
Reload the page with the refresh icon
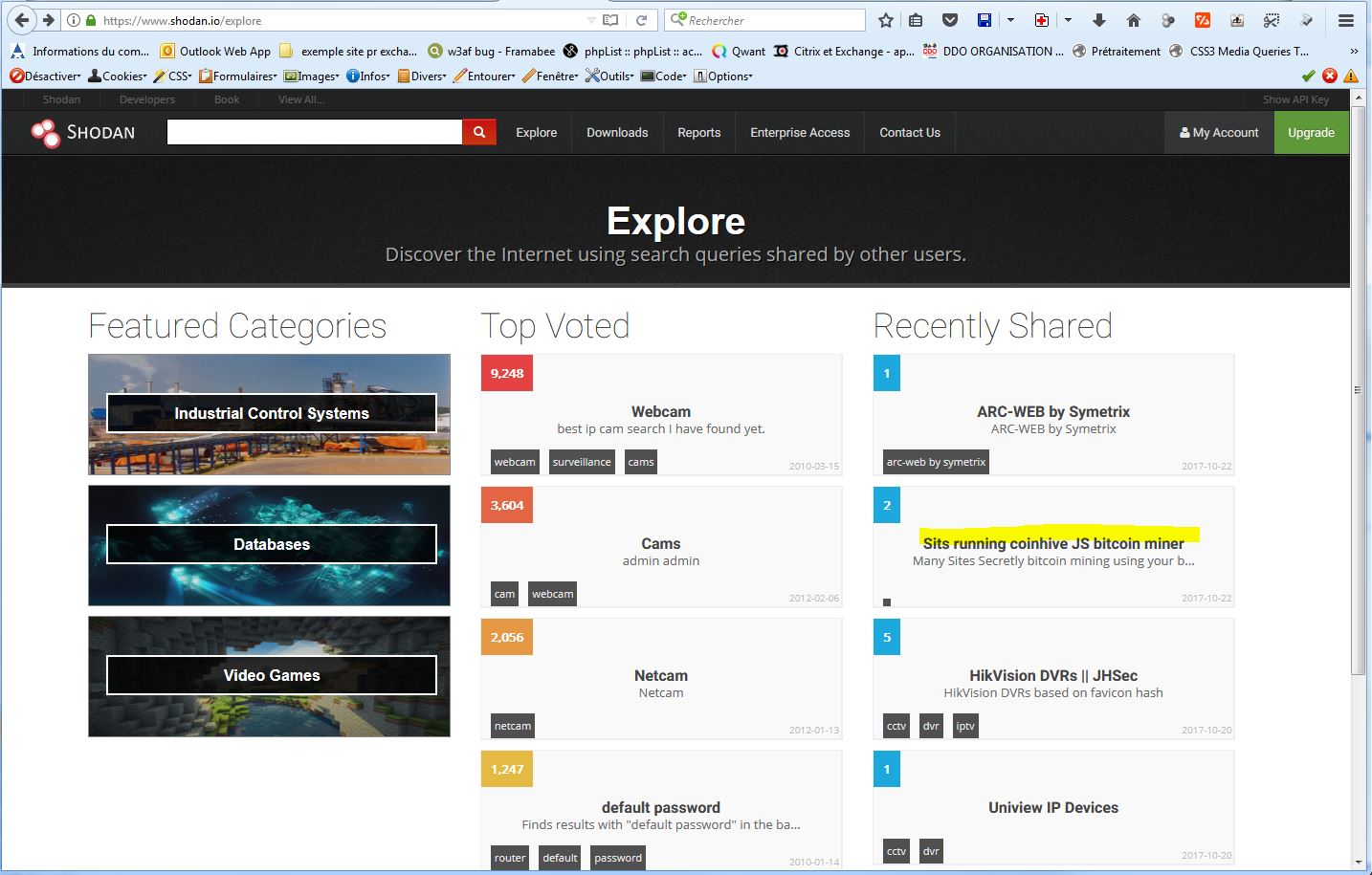click(x=641, y=20)
